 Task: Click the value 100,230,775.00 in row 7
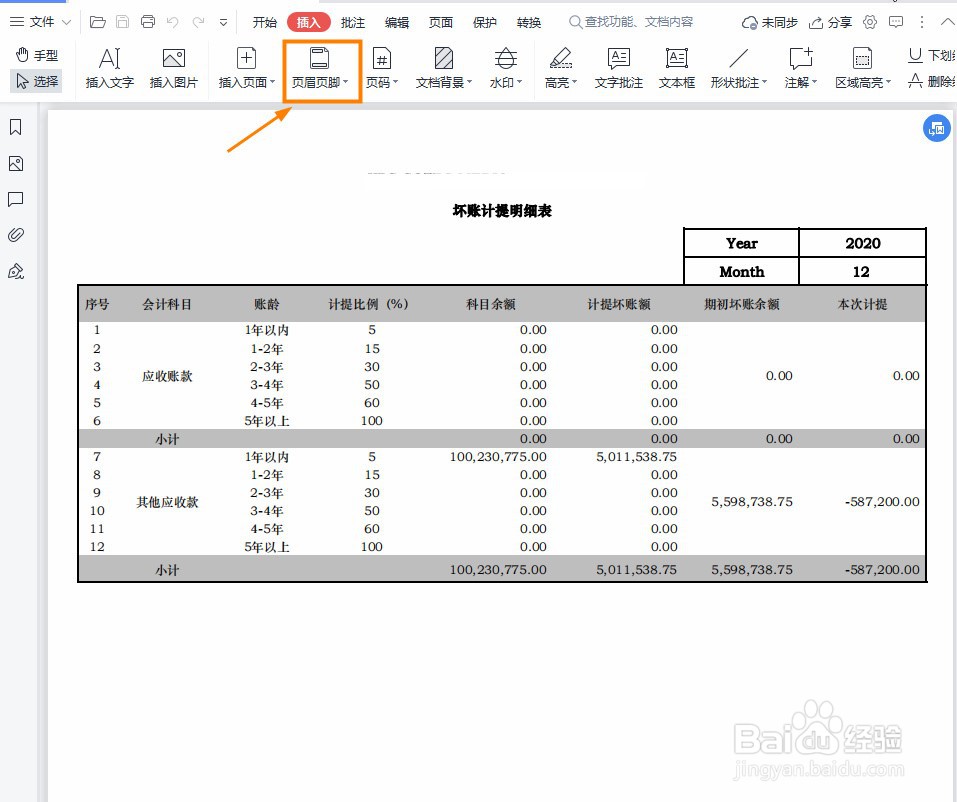coord(498,457)
